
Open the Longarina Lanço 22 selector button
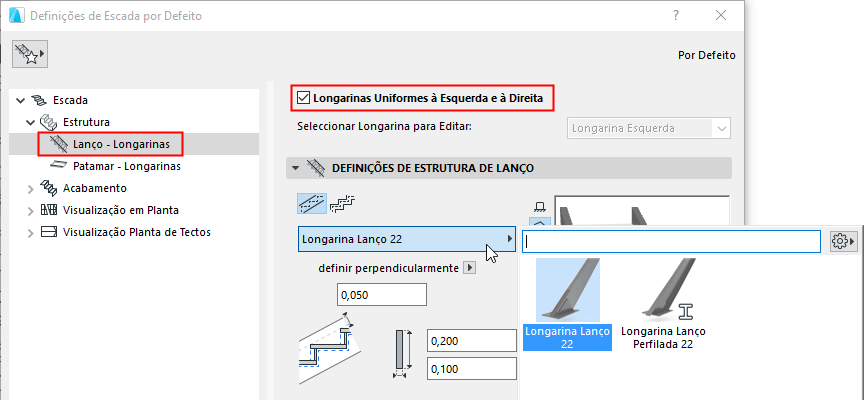pyautogui.click(x=407, y=240)
